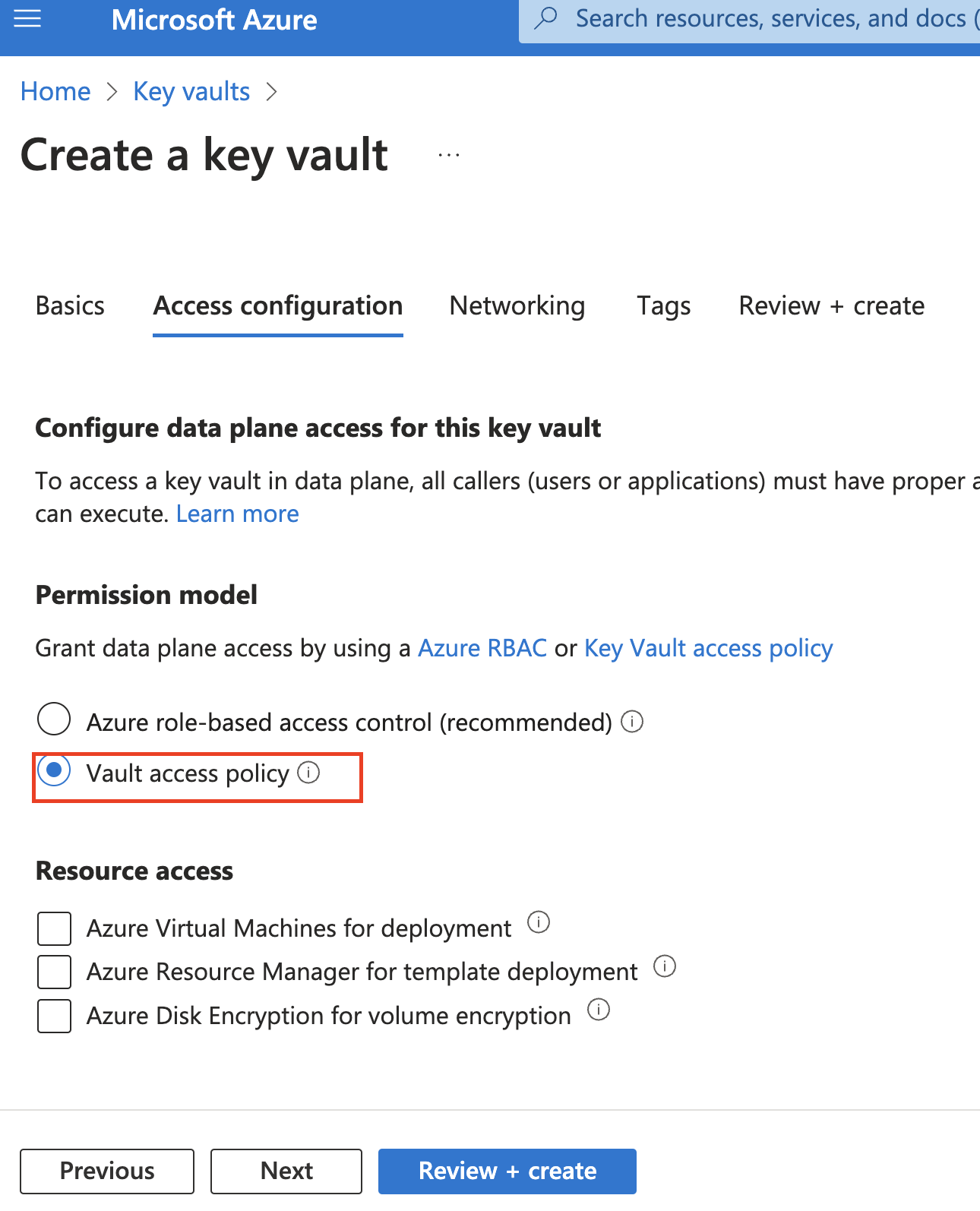Click info icon beside Azure Disk Encryption option
980x1211 pixels.
pos(599,1010)
